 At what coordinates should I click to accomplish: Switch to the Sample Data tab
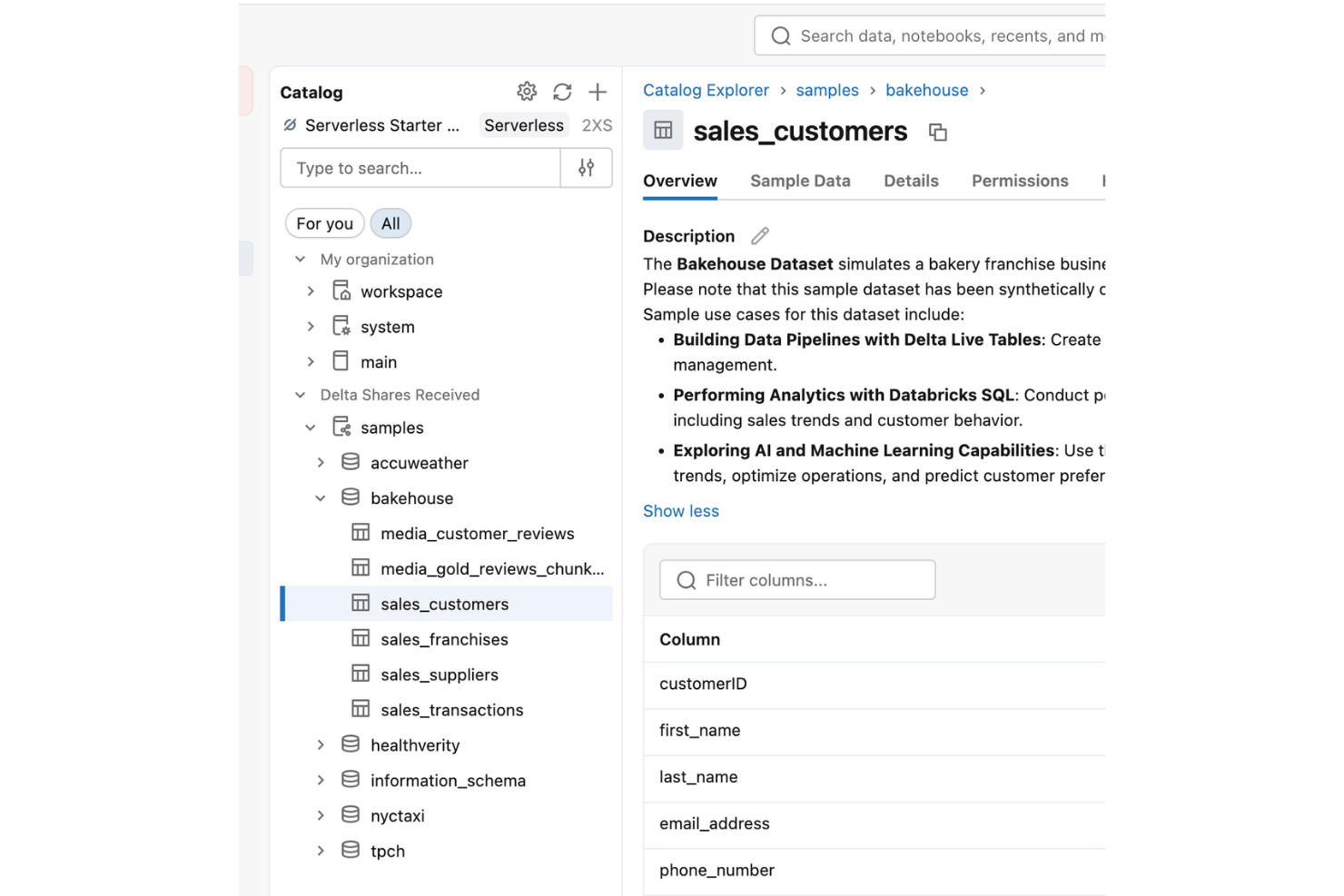[799, 181]
